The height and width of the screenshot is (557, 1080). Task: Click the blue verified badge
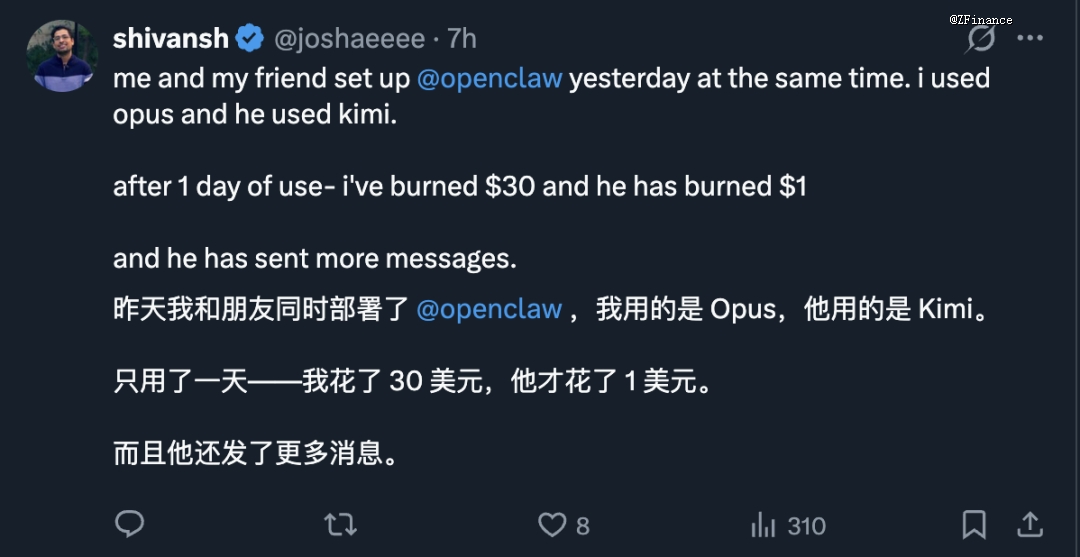tap(250, 39)
